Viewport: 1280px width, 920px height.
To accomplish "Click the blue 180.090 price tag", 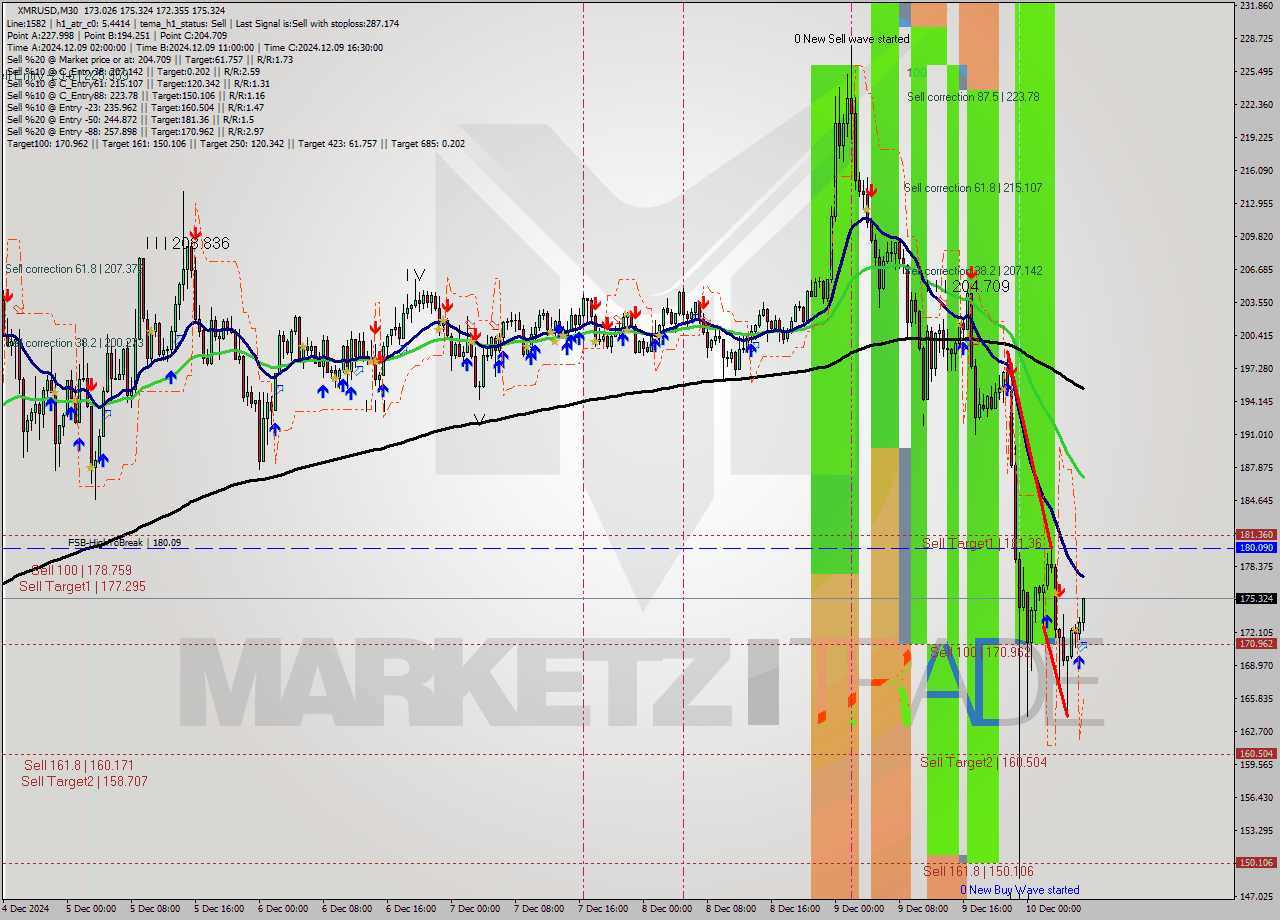I will coord(1256,548).
